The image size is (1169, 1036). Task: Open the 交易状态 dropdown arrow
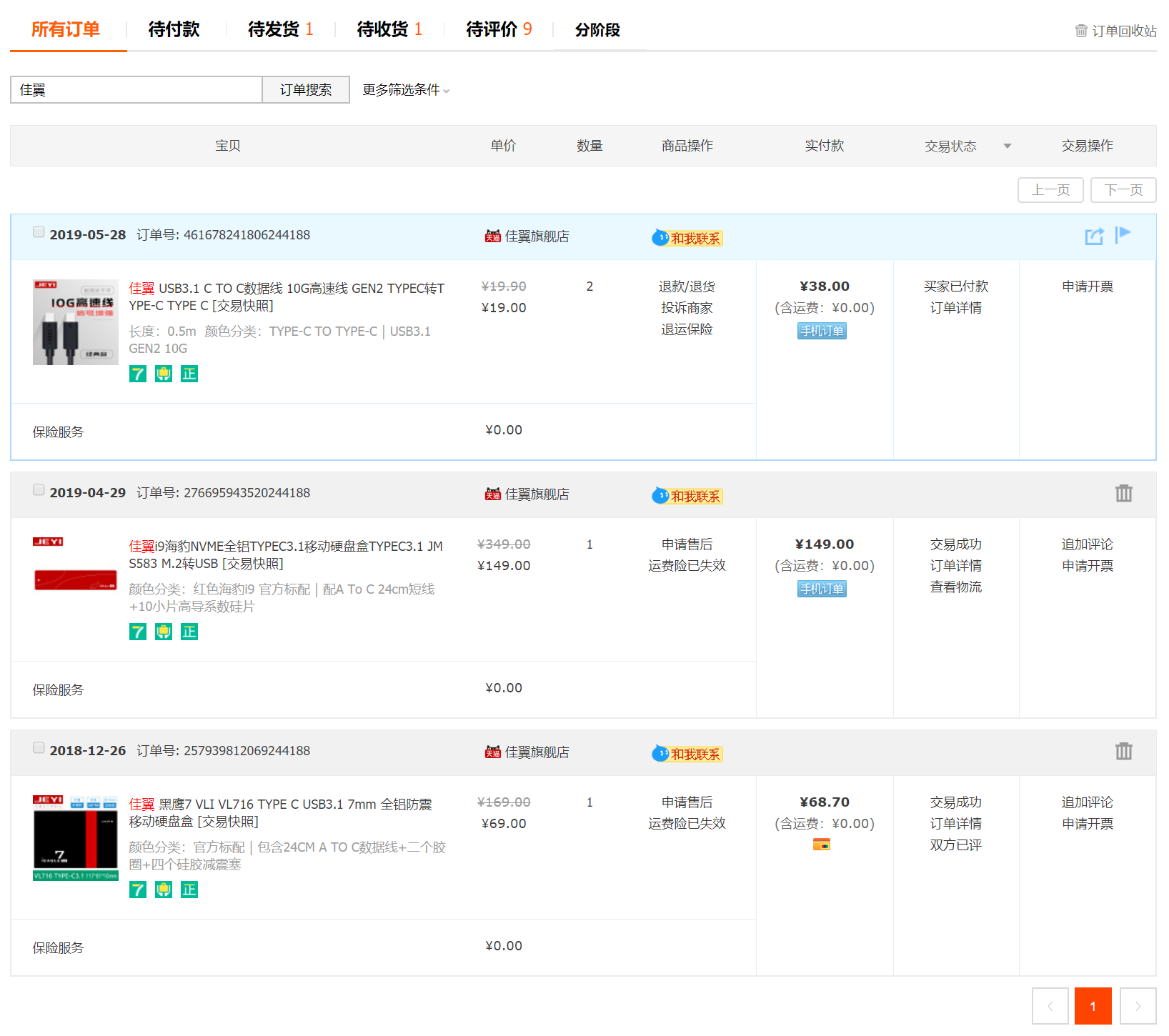[x=1008, y=146]
